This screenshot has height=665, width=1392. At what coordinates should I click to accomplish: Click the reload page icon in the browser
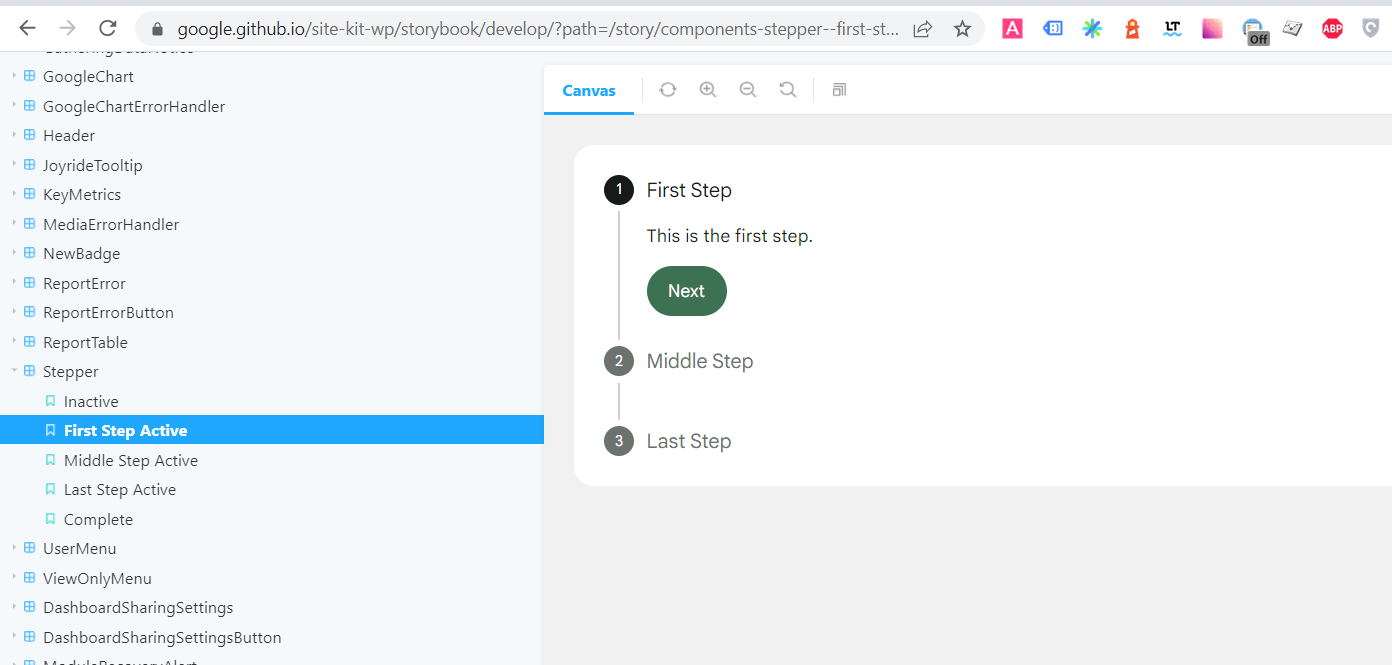click(107, 28)
